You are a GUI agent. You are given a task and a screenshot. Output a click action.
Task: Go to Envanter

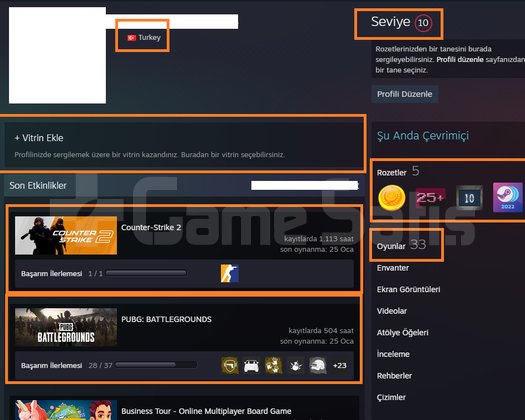click(393, 268)
